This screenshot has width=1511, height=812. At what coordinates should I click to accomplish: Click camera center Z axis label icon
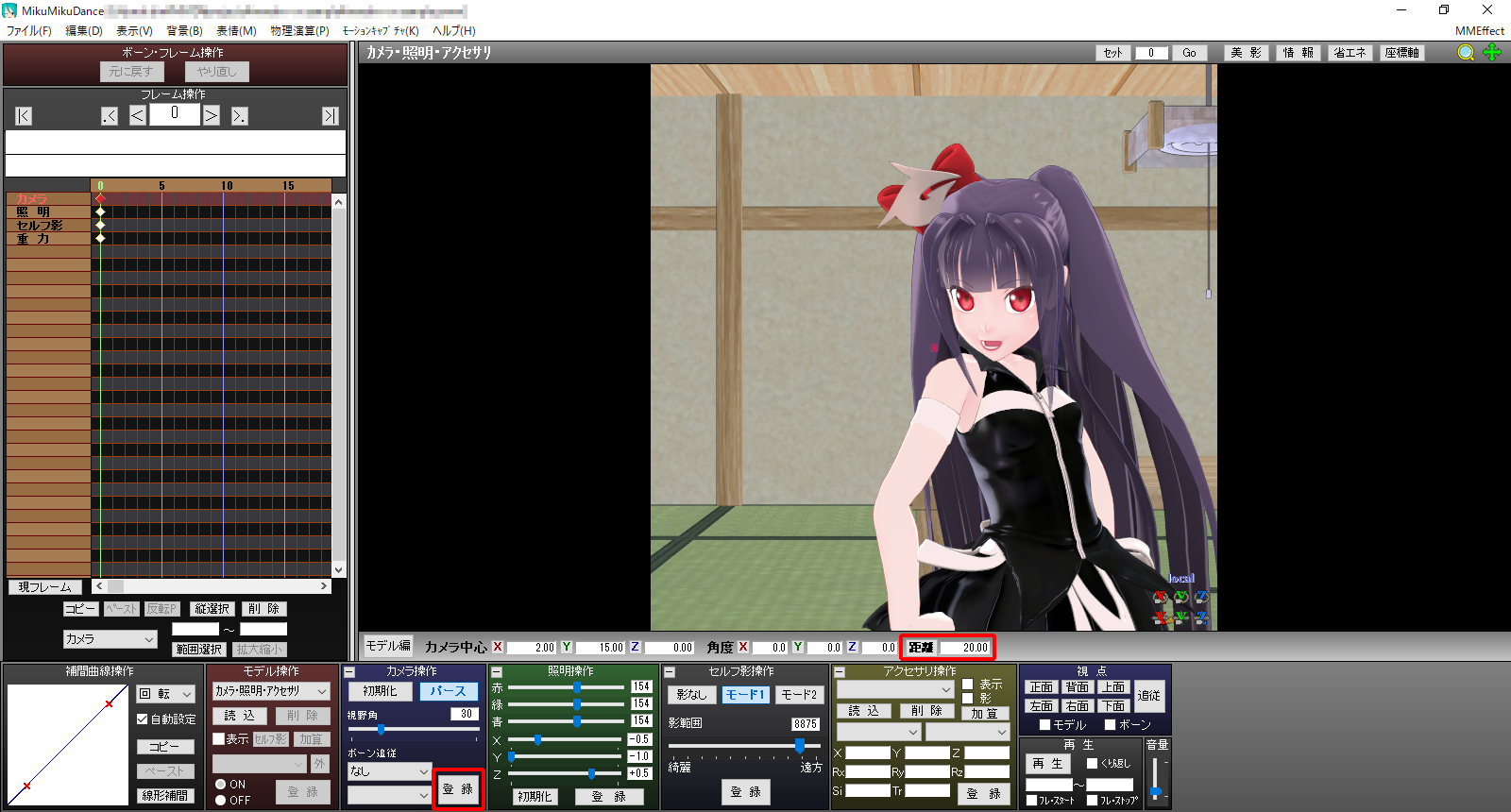tap(635, 647)
